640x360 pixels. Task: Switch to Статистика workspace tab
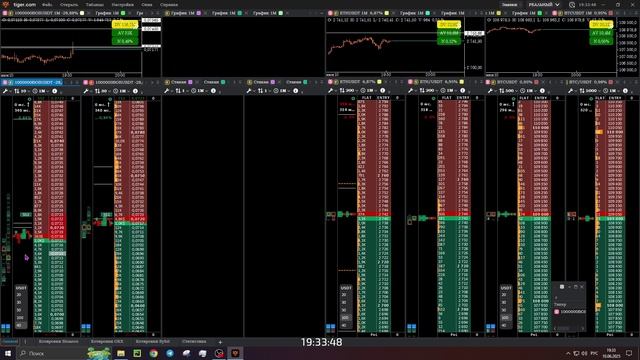tap(194, 342)
